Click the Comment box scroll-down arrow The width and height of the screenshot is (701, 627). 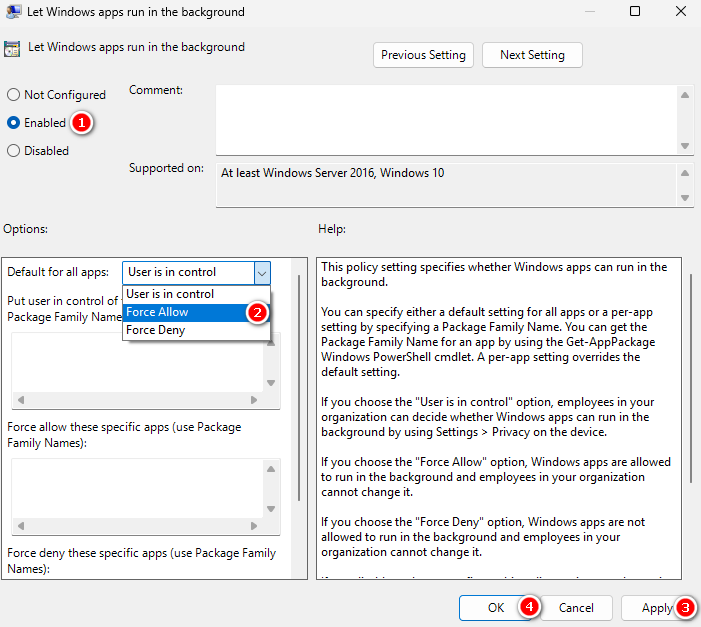point(685,145)
